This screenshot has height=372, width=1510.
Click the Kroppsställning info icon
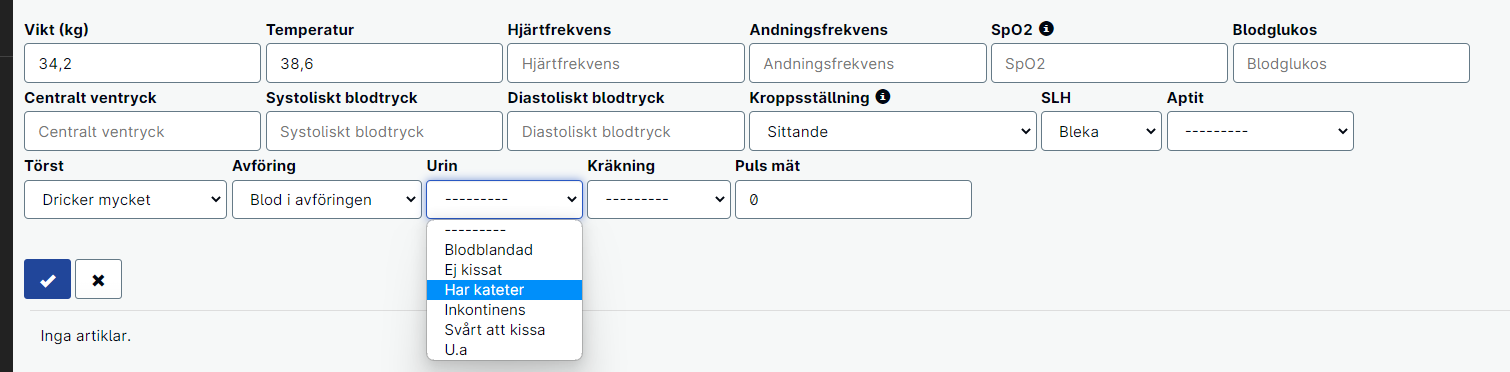coord(883,97)
